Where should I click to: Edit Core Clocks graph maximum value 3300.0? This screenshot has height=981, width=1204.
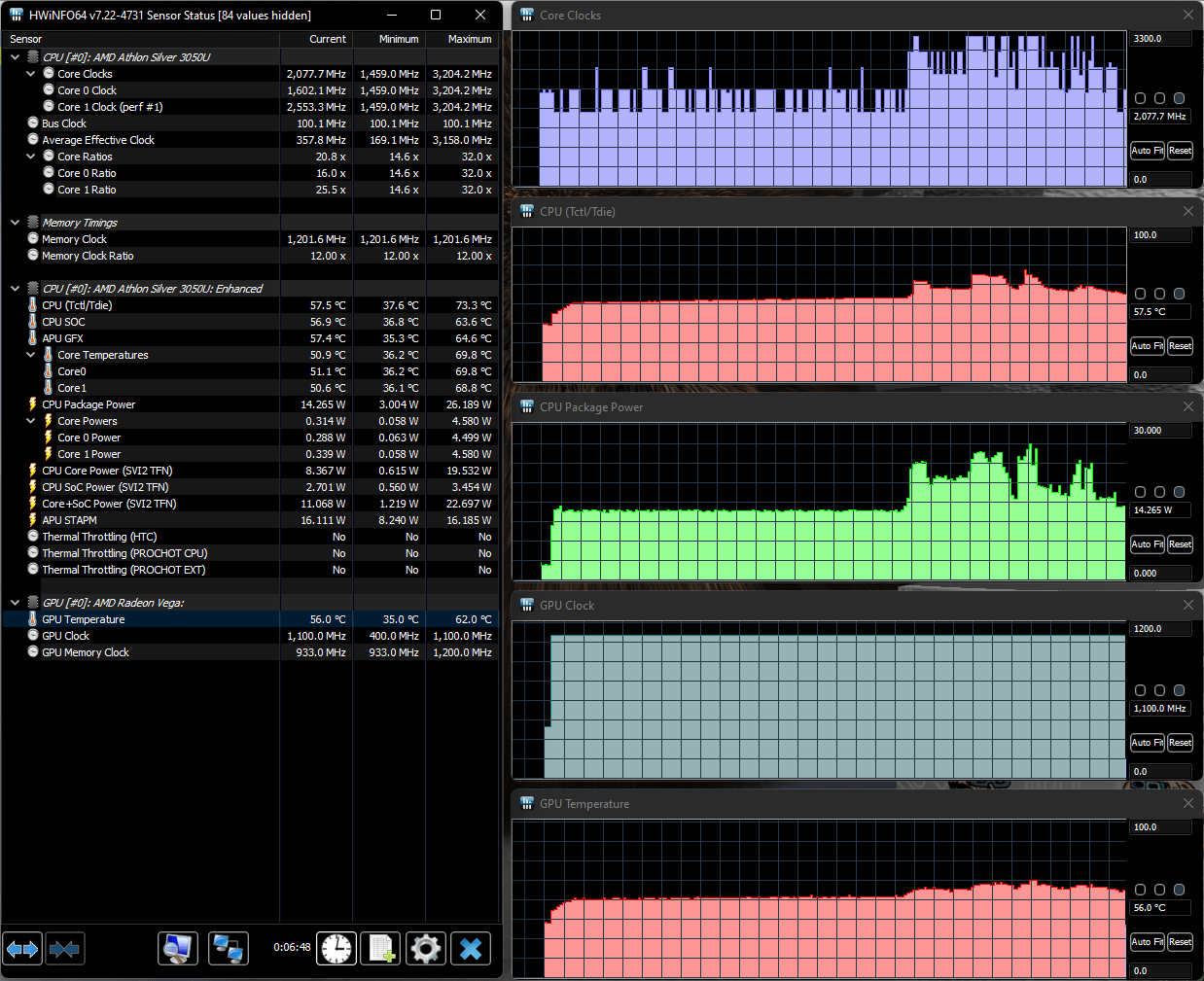pos(1160,39)
